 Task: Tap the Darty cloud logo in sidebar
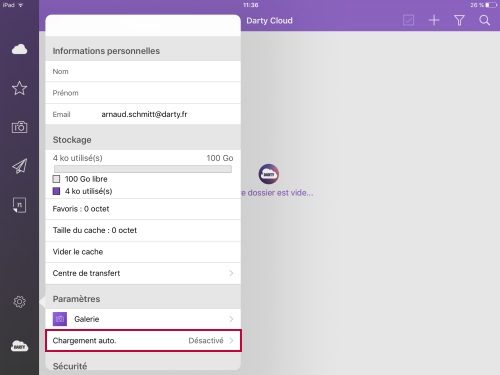coord(19,346)
